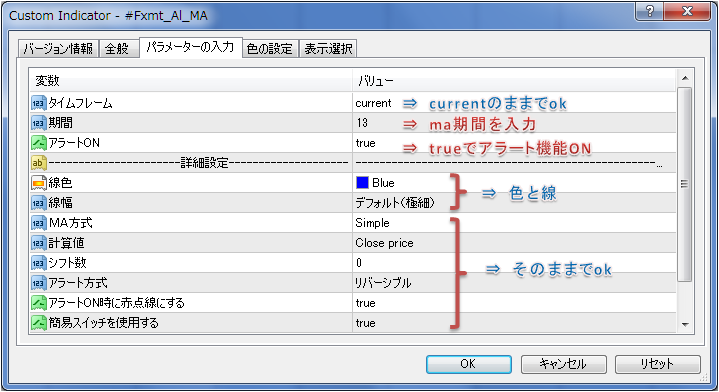Click the integer icon beside MA方式
The image size is (719, 392).
click(x=39, y=223)
